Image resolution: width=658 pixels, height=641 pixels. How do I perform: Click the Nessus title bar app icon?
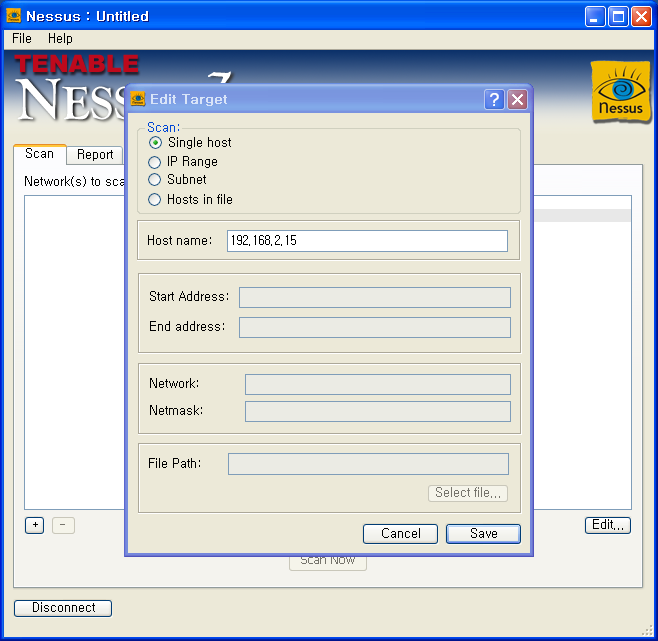13,16
